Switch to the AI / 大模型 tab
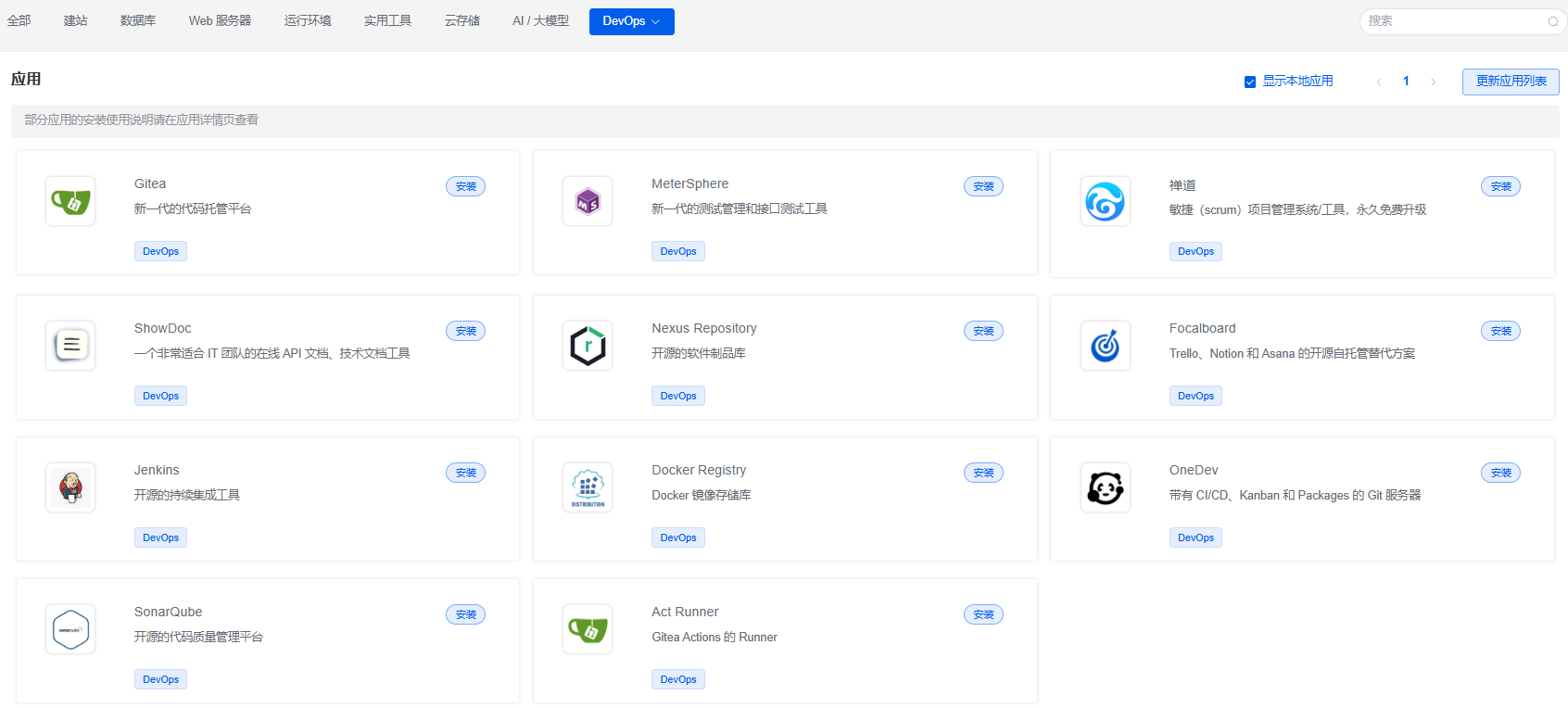This screenshot has width=1568, height=708. [x=541, y=20]
